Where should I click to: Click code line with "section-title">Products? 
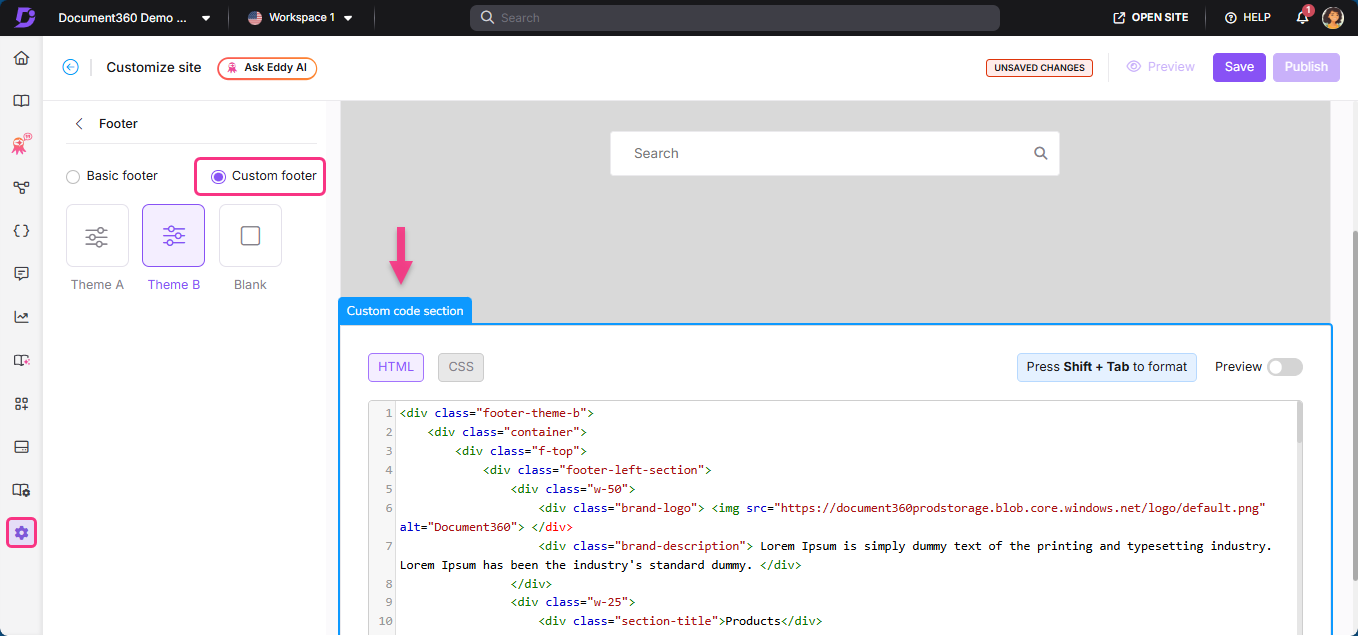680,621
